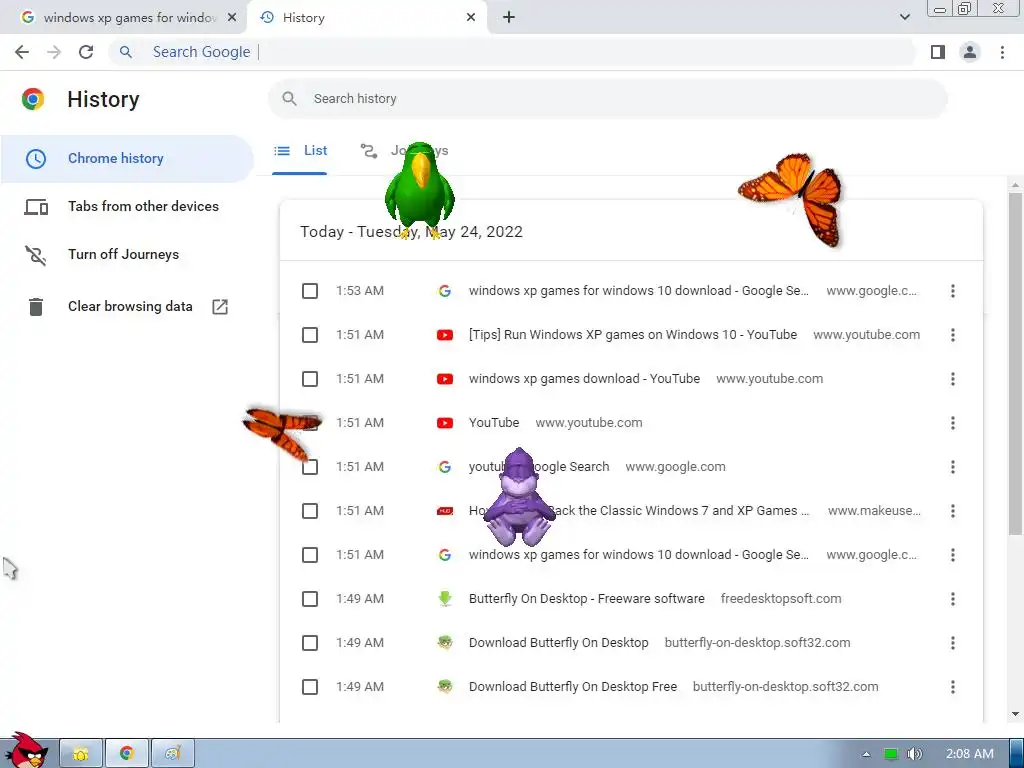Check the windows xp games download YouTube entry
The height and width of the screenshot is (768, 1024).
click(x=310, y=379)
